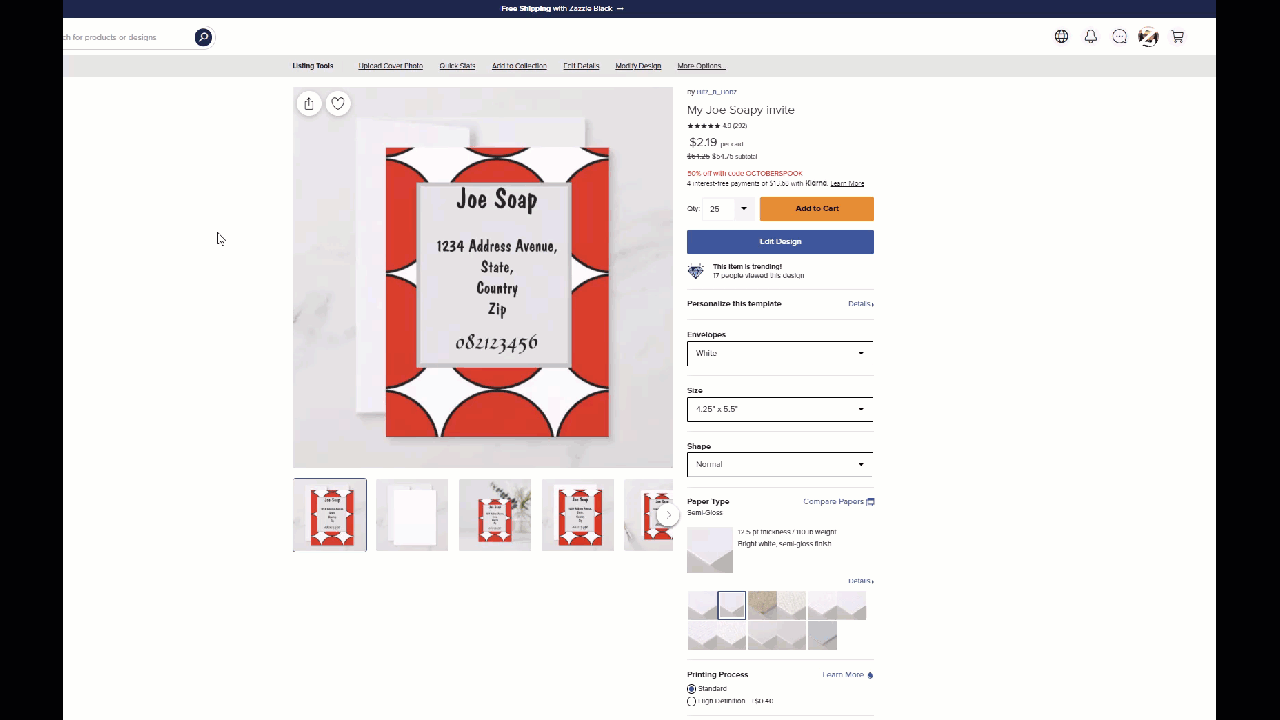
Task: Select High Definition printing process
Action: pyautogui.click(x=692, y=701)
